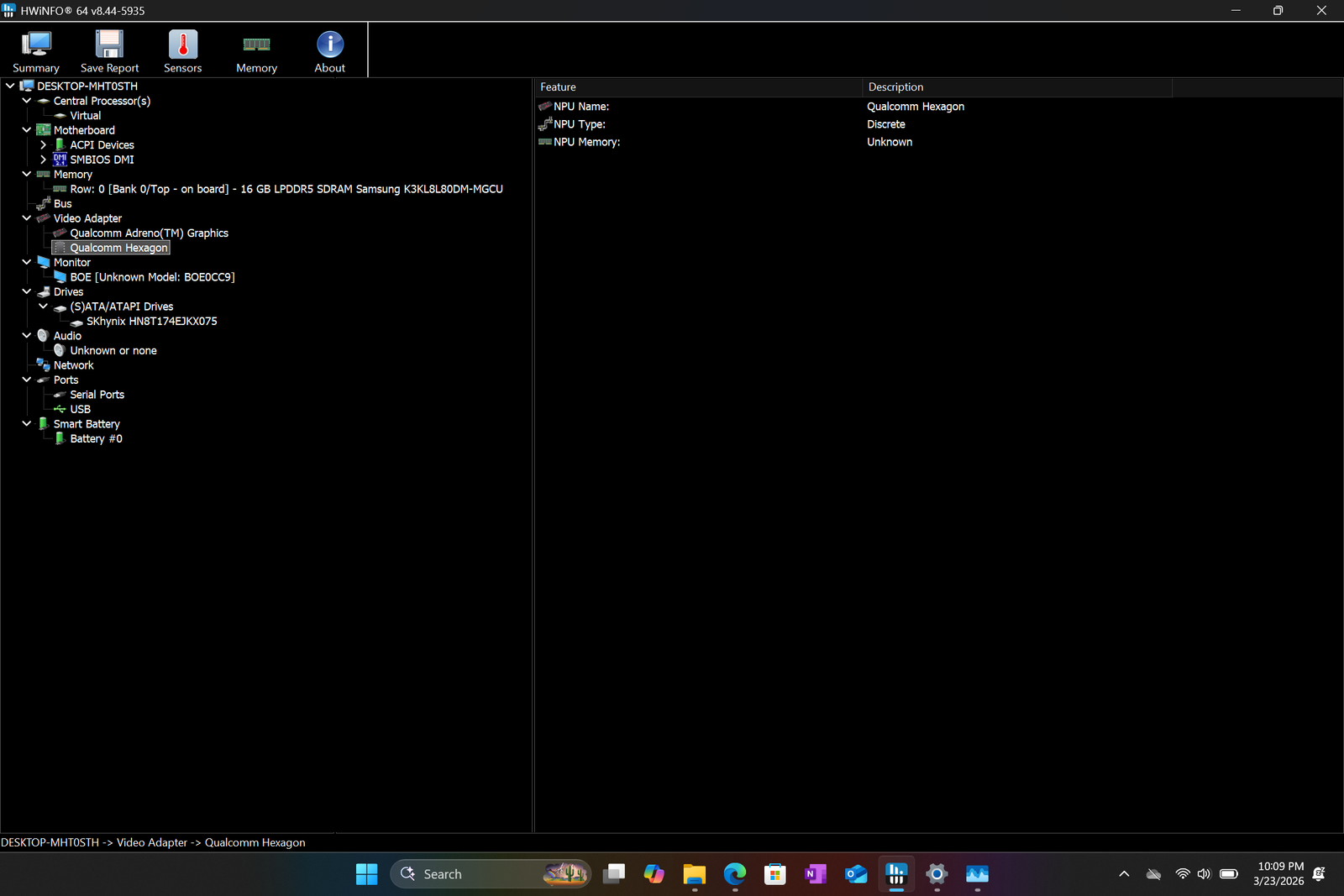Screen dimensions: 1344x896
Task: Click the Memory toolbar icon
Action: (x=256, y=50)
